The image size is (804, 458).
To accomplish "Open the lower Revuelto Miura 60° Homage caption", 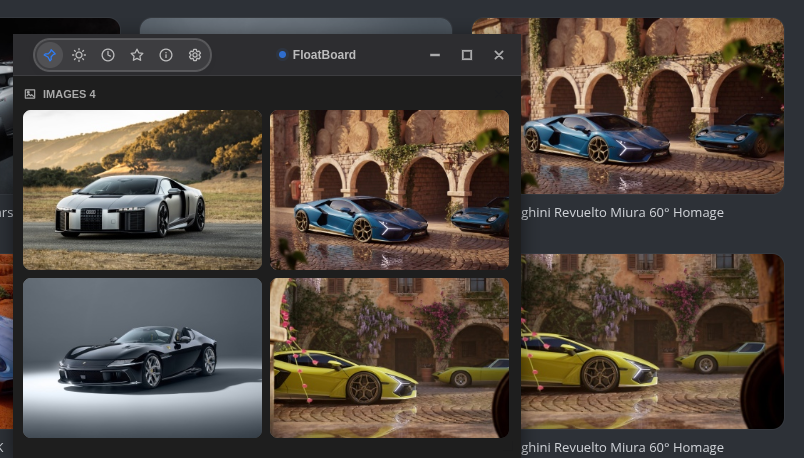I will [x=622, y=448].
